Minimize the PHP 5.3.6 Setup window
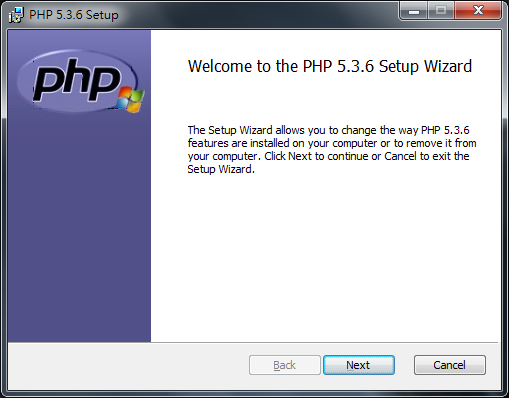This screenshot has height=398, width=509. 413,11
